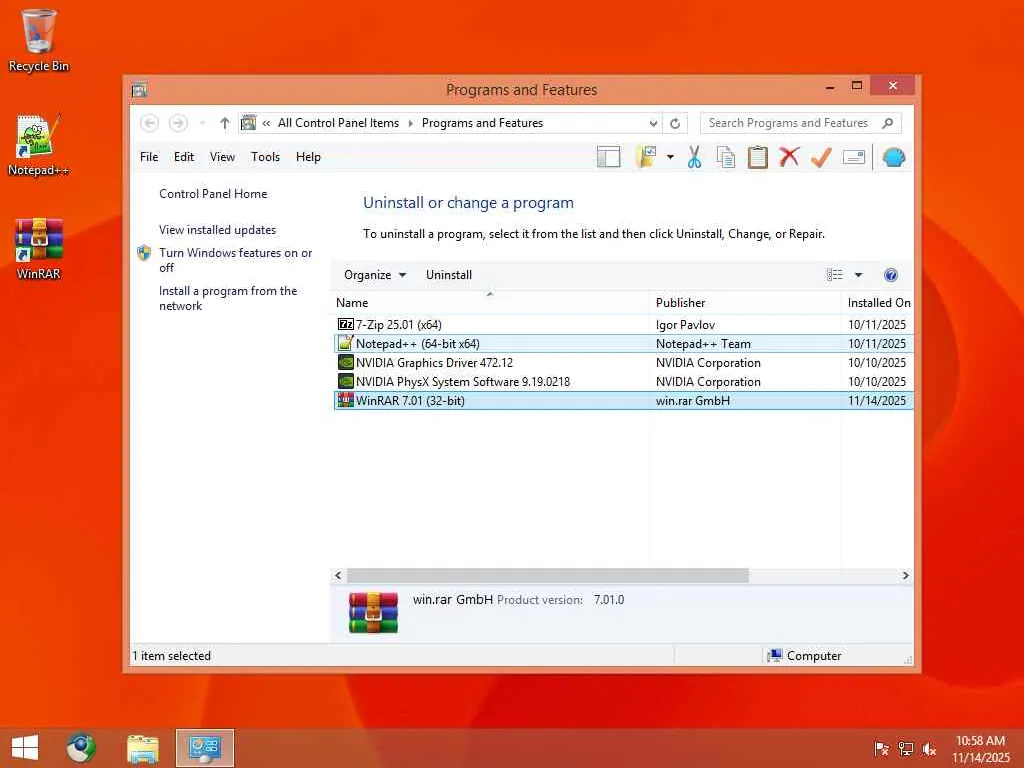The image size is (1024, 768).
Task: Click Control Panel taskbar button
Action: (x=204, y=748)
